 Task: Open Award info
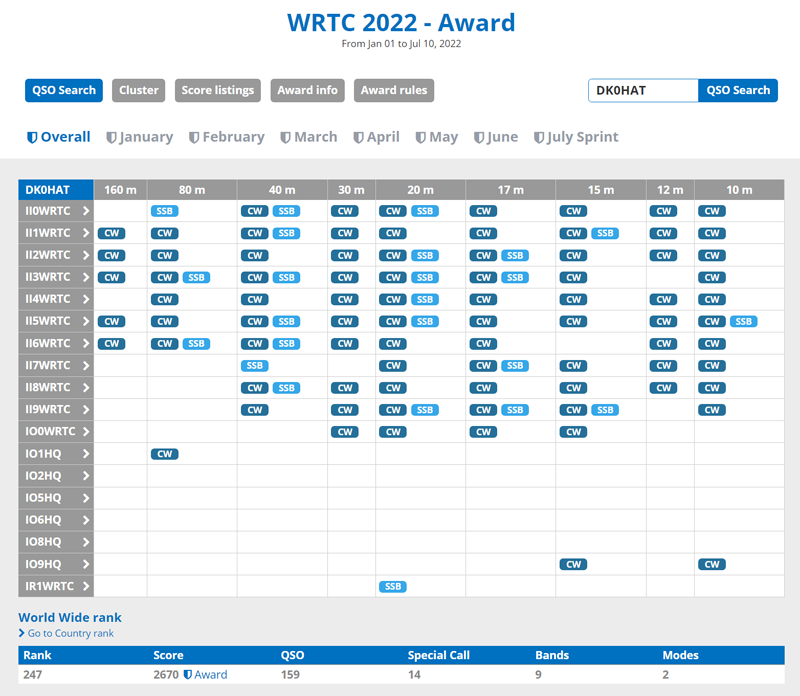(x=308, y=90)
